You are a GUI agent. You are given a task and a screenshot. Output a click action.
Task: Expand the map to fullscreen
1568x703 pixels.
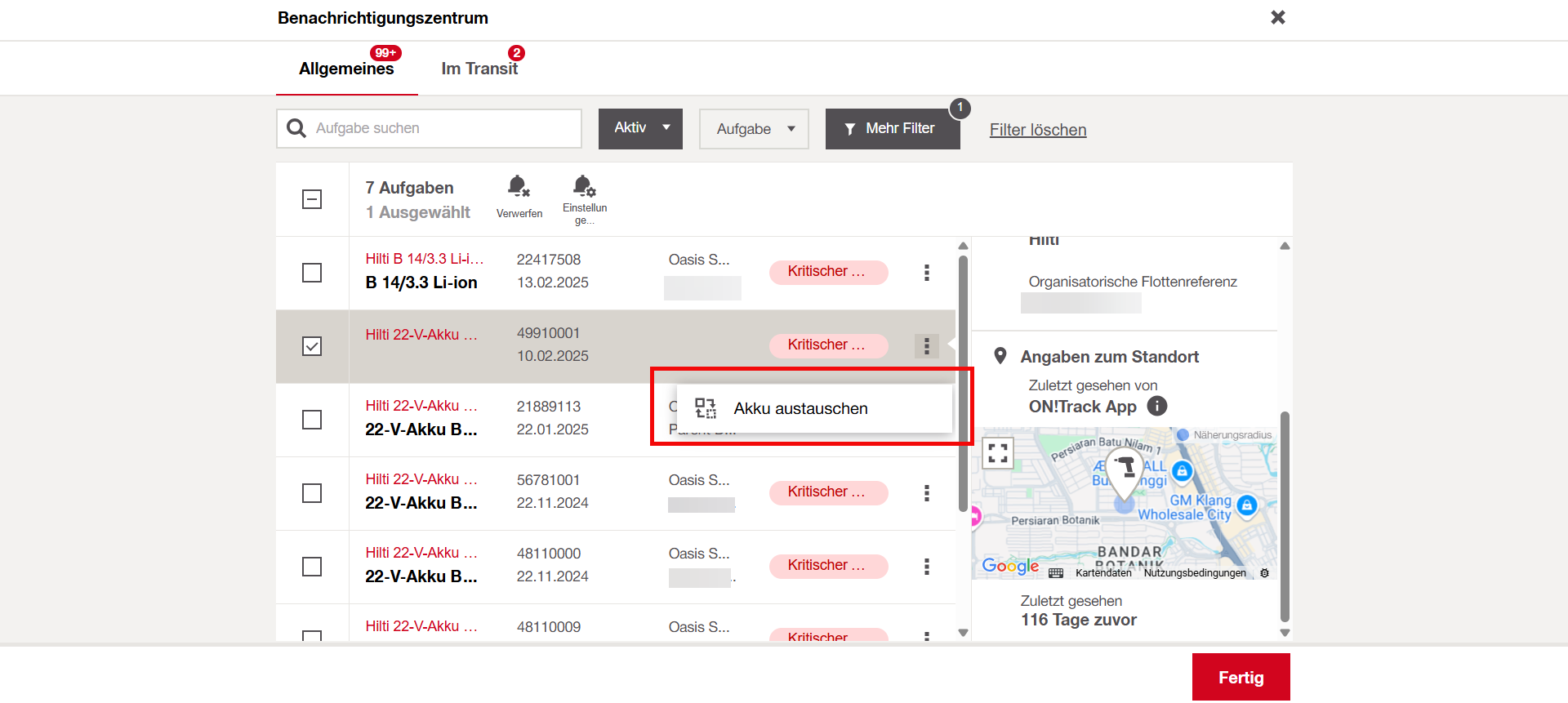998,452
